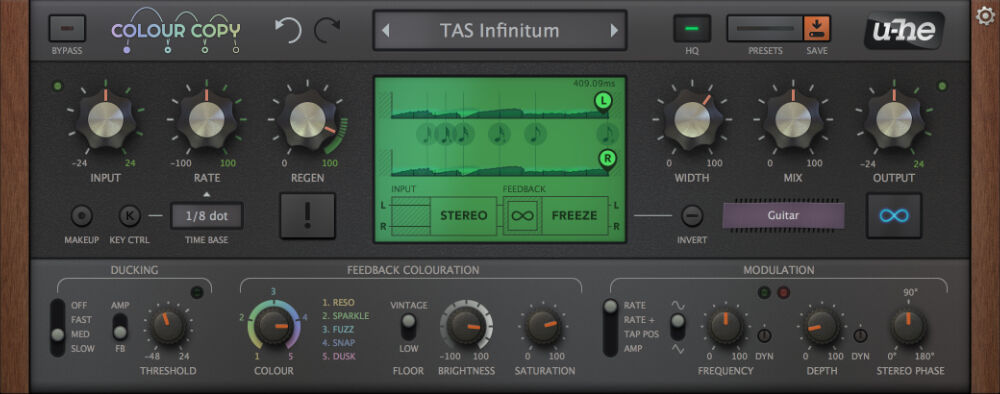1000x394 pixels.
Task: Open settings via the gear icon
Action: point(985,15)
